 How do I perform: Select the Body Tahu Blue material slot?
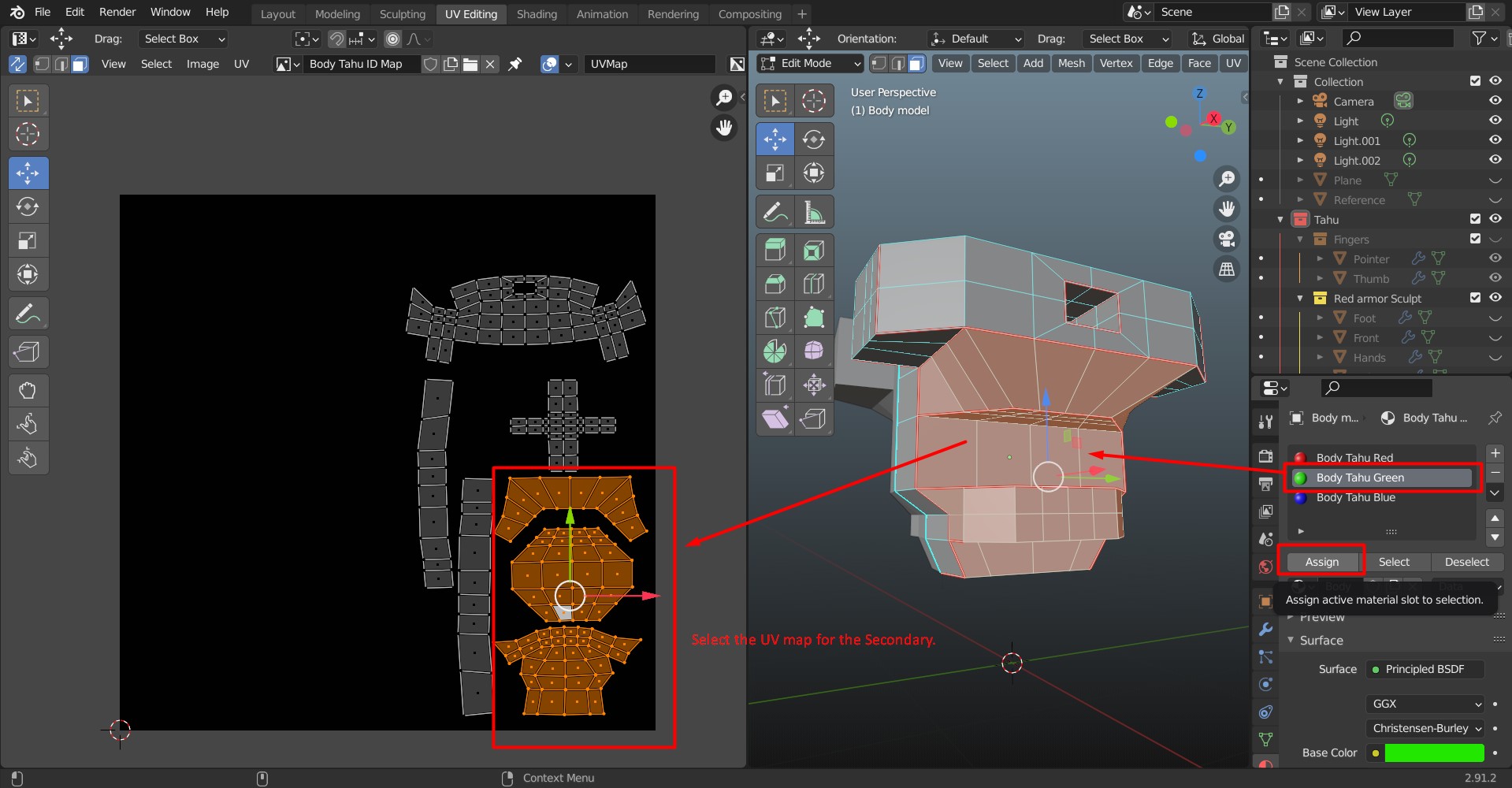coord(1355,497)
